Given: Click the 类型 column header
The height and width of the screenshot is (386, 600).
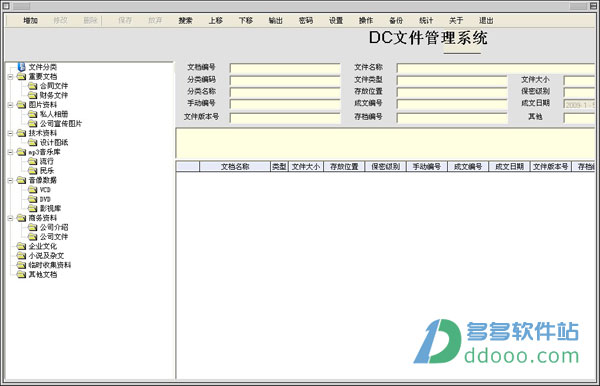Looking at the screenshot, I should coord(279,166).
